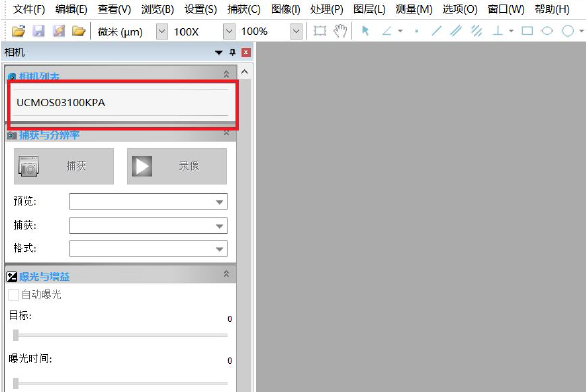Screen dimensions: 587x392
Task: Expand the 预览 resolution combo box
Action: [x=148, y=201]
